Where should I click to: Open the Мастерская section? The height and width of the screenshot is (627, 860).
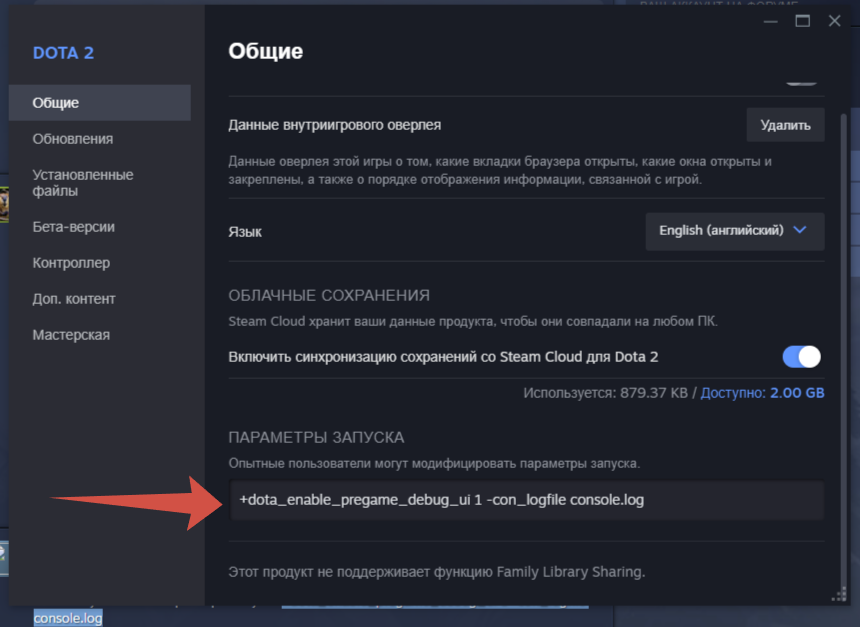(71, 335)
